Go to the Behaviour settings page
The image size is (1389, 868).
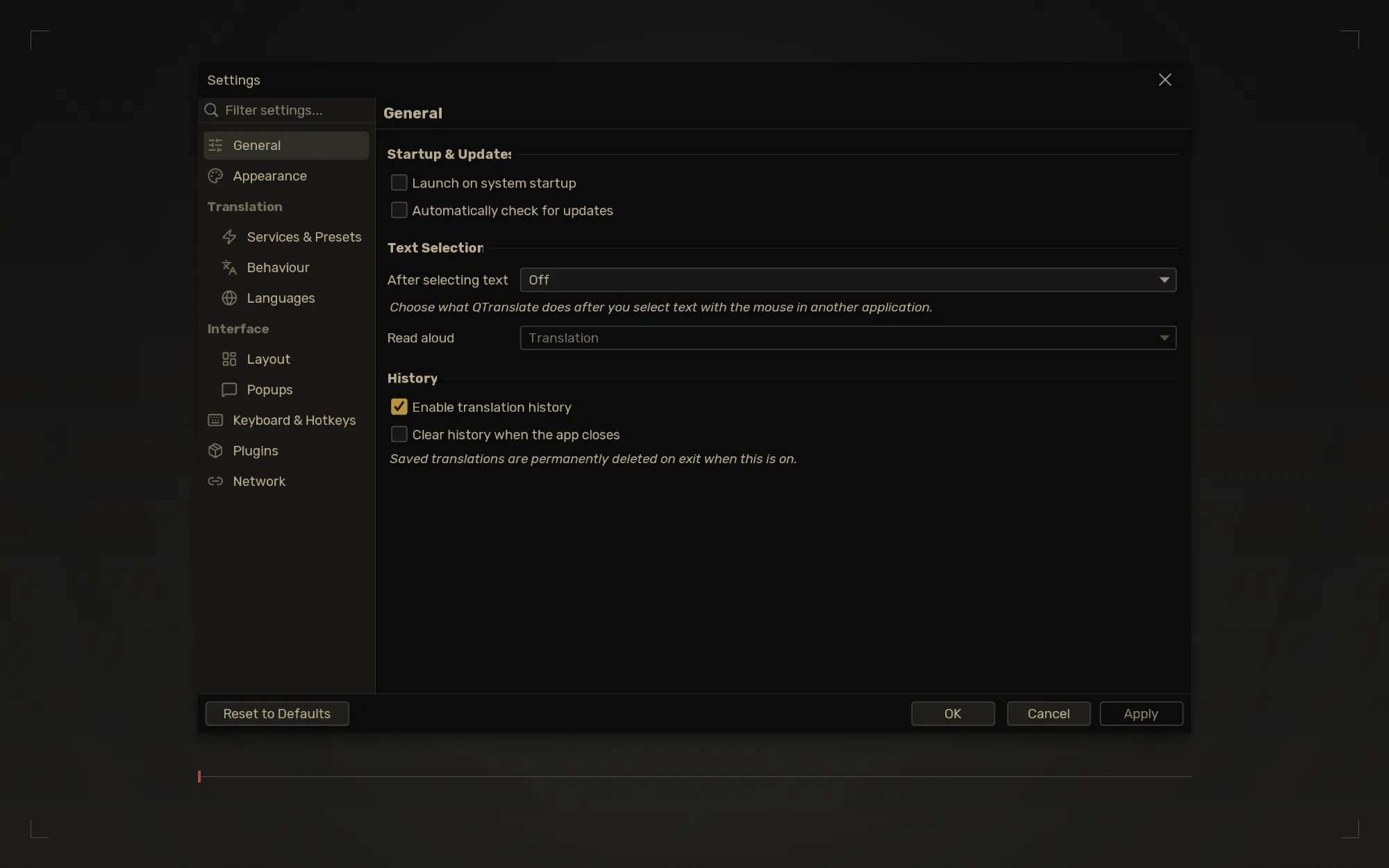(286, 267)
